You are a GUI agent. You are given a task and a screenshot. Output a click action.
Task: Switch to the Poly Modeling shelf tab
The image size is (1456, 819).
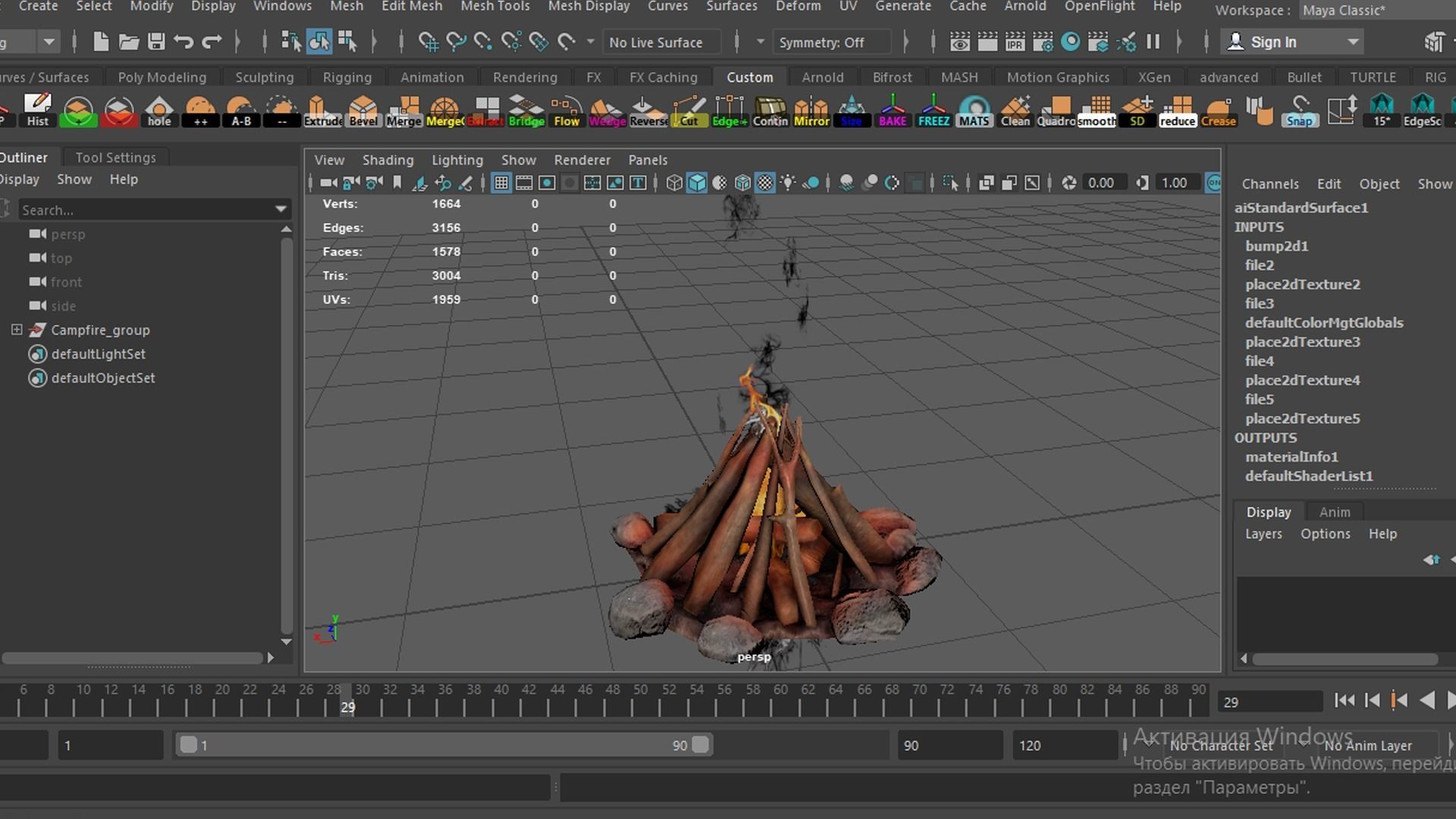point(162,77)
